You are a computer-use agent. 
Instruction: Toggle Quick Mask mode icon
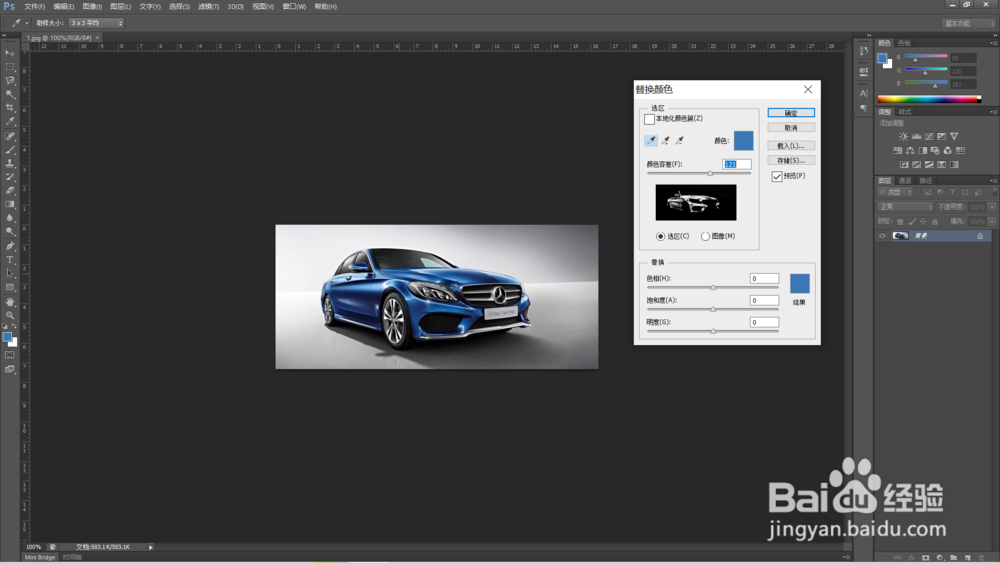[x=10, y=355]
